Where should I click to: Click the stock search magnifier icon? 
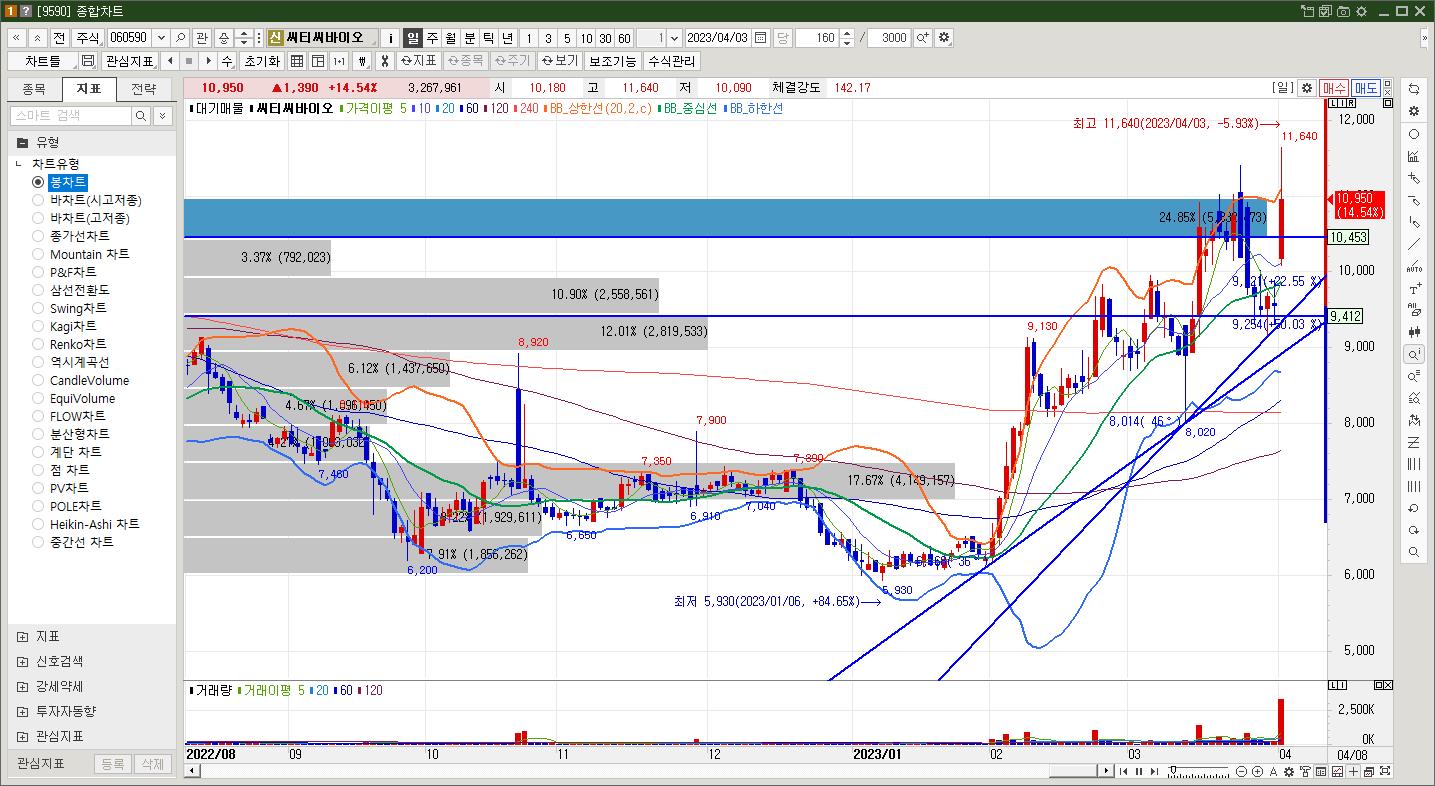[x=181, y=38]
